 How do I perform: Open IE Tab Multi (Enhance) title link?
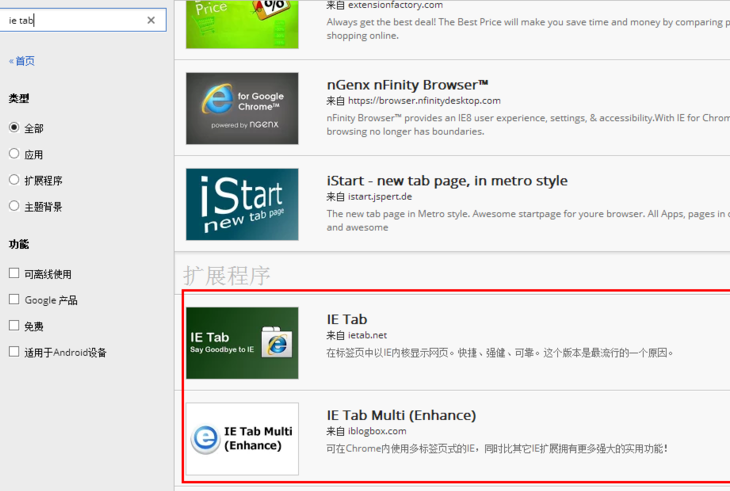[x=401, y=415]
